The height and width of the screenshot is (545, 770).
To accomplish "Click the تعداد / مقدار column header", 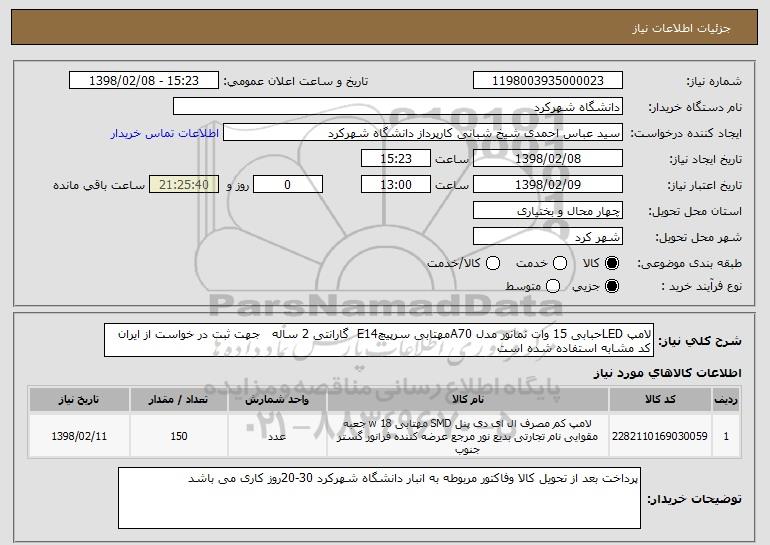I will 179,400.
